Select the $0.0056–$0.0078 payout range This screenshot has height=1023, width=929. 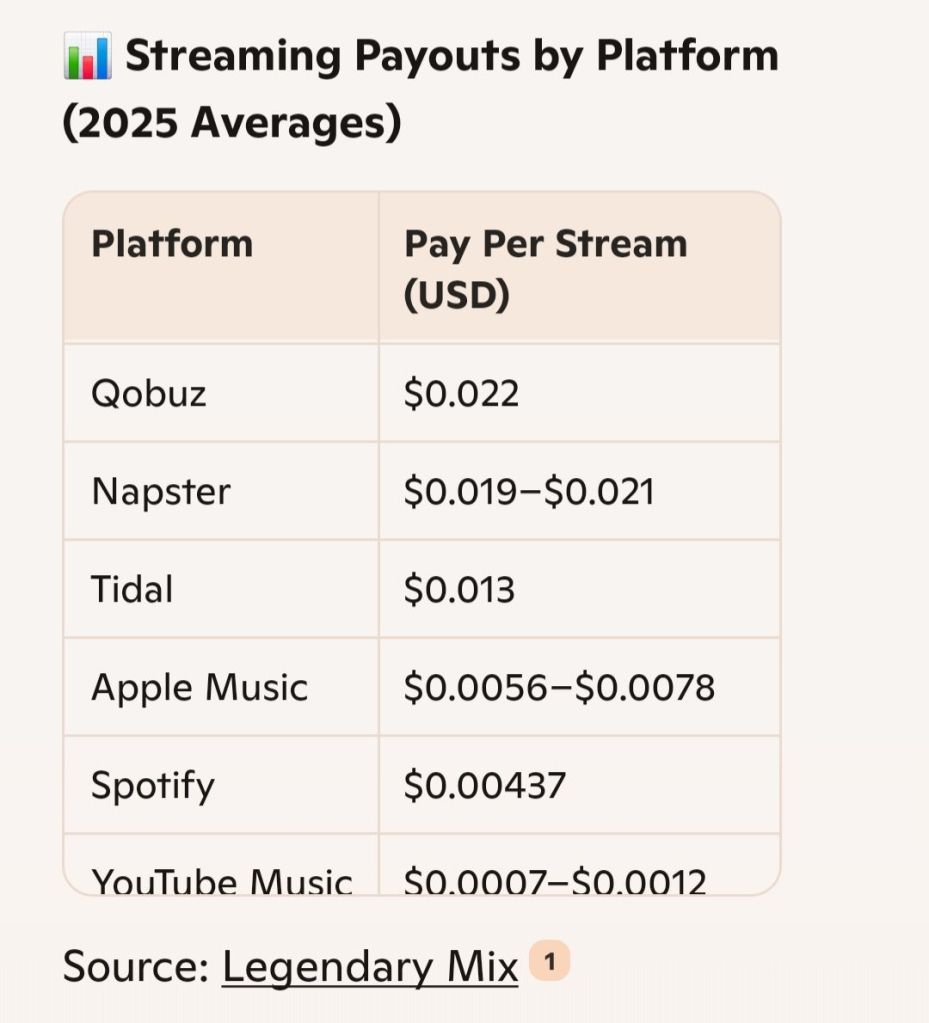click(559, 687)
